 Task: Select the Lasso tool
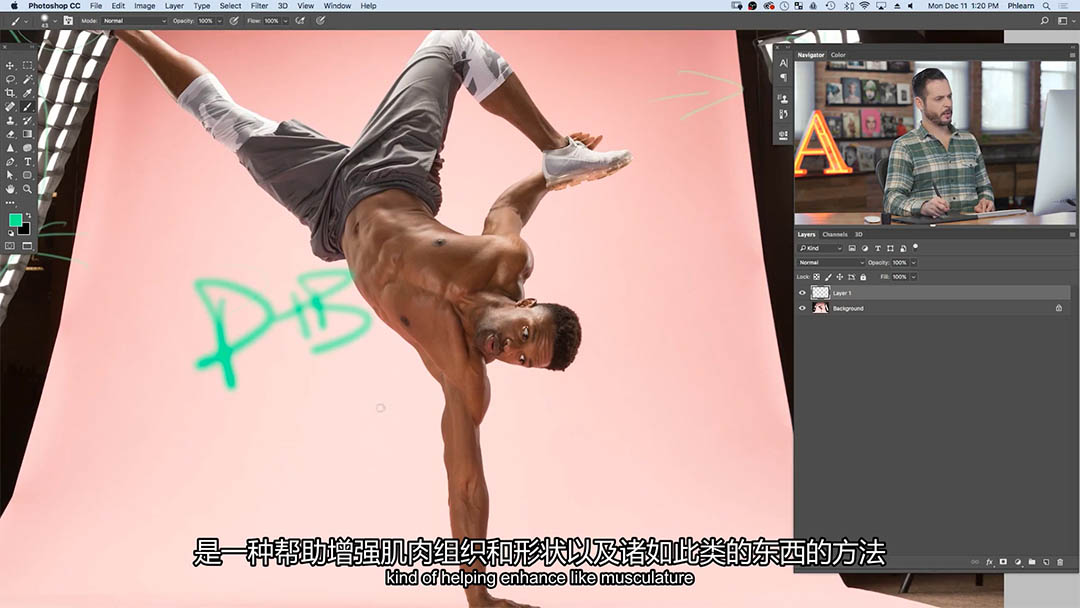(x=10, y=79)
